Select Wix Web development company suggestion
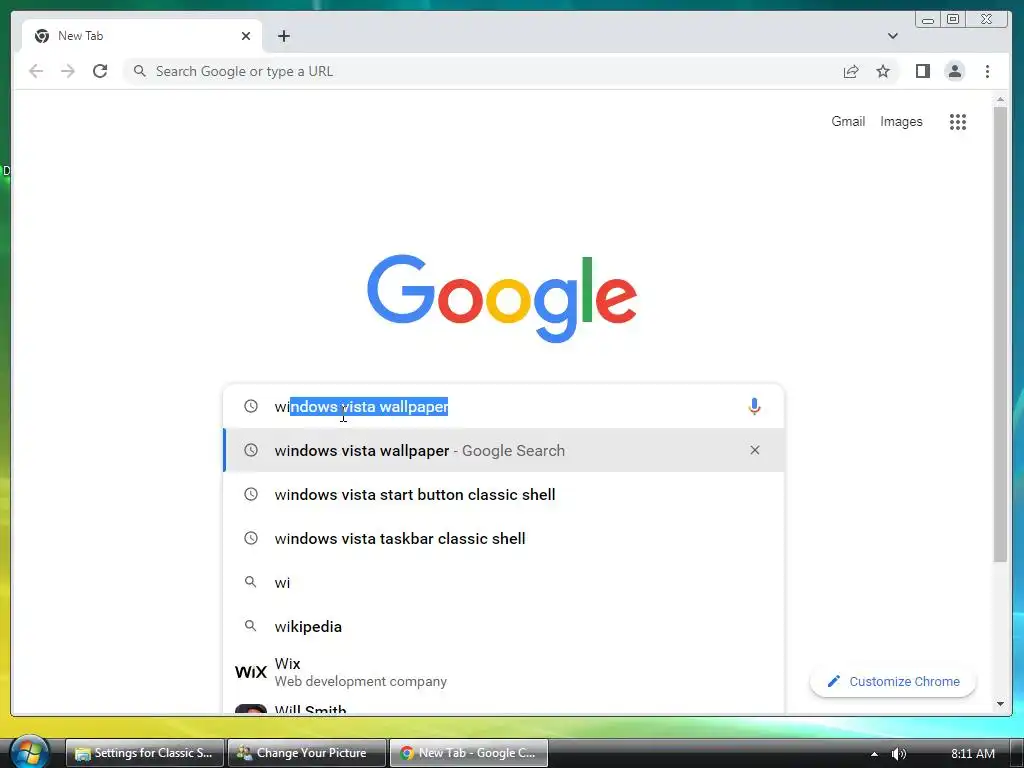Image resolution: width=1024 pixels, height=768 pixels. tap(504, 671)
